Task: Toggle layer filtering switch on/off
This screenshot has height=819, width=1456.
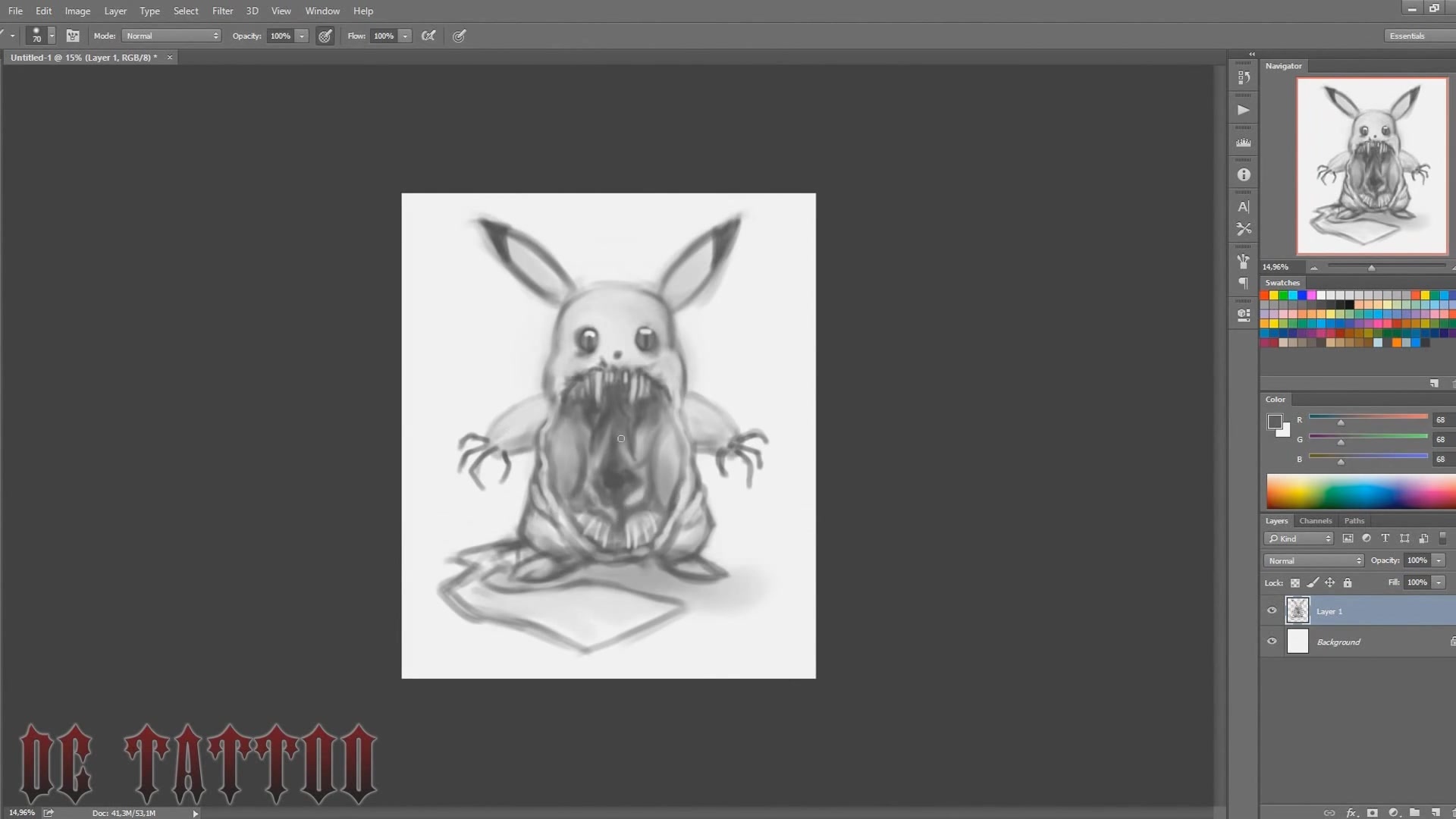Action: pos(1443,538)
